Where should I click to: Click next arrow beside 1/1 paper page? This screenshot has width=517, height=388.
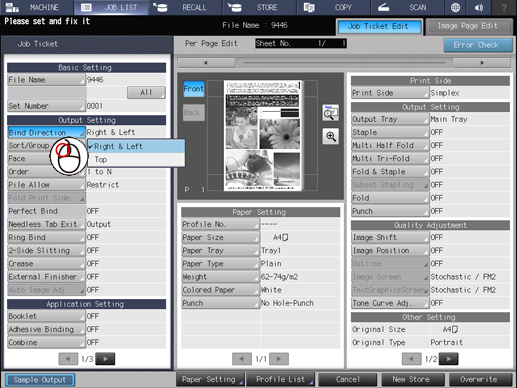[x=279, y=359]
